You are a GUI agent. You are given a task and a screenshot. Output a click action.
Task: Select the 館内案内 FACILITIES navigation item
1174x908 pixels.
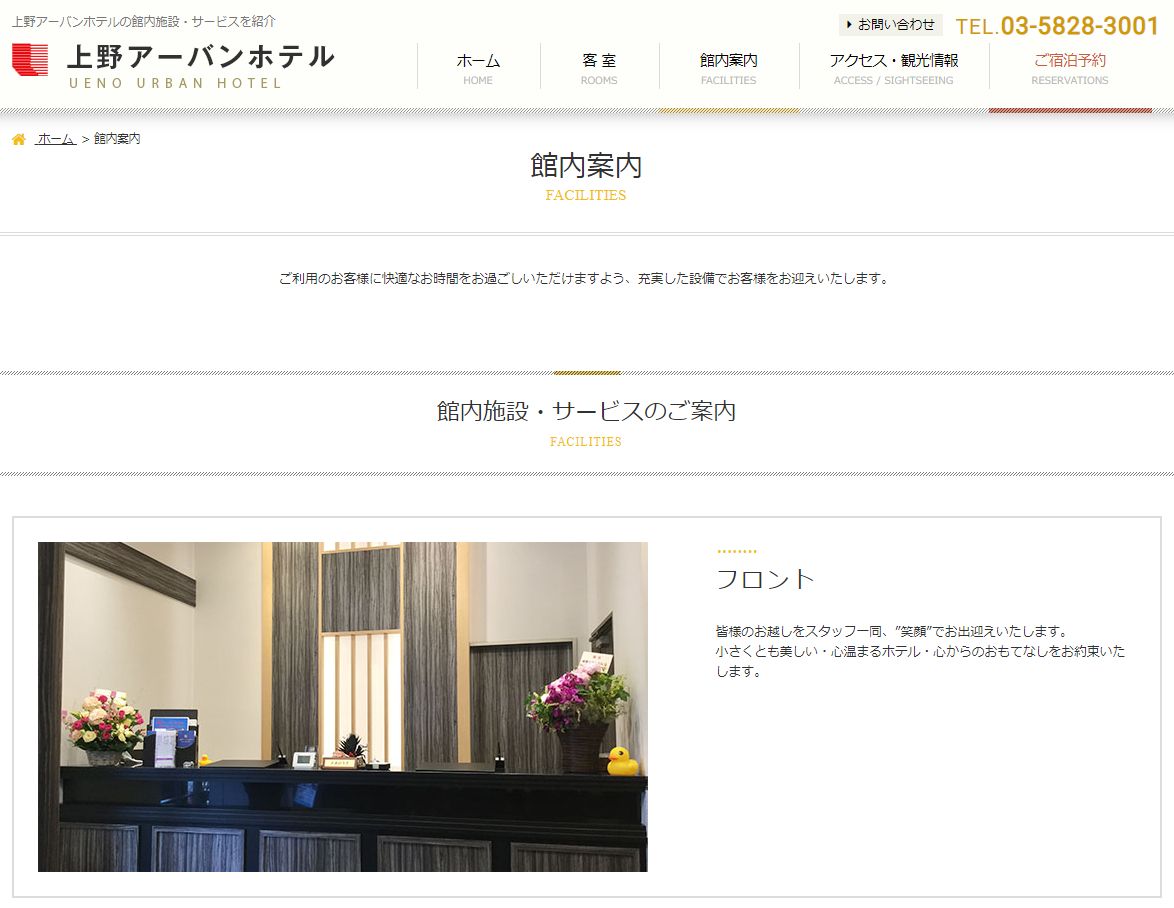pyautogui.click(x=729, y=67)
